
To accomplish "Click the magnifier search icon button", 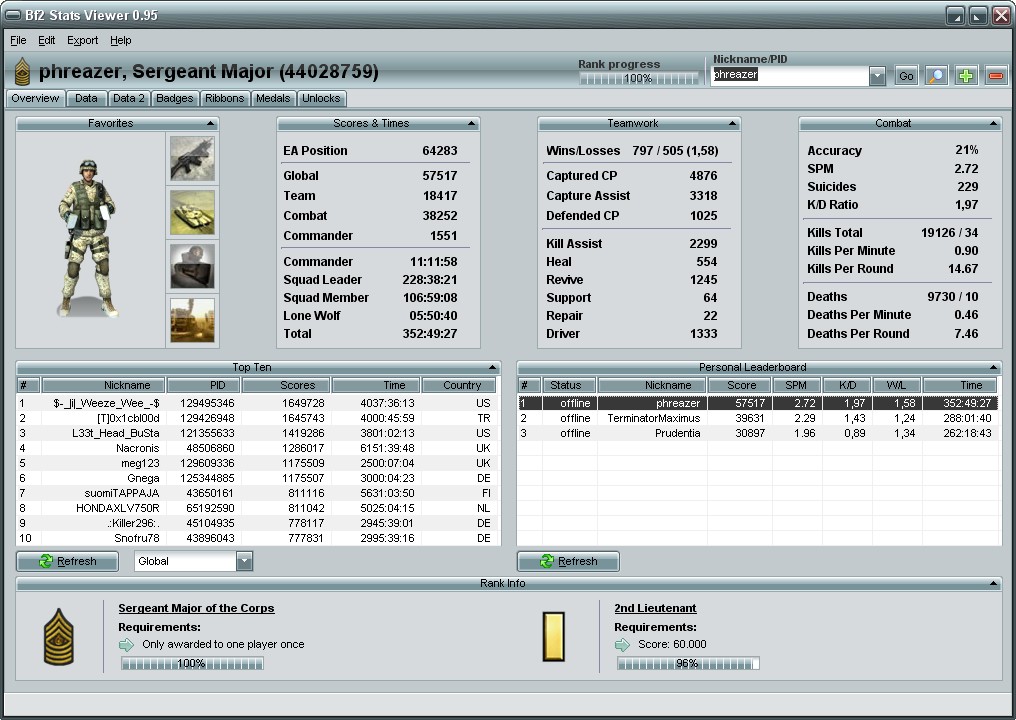I will click(x=936, y=76).
